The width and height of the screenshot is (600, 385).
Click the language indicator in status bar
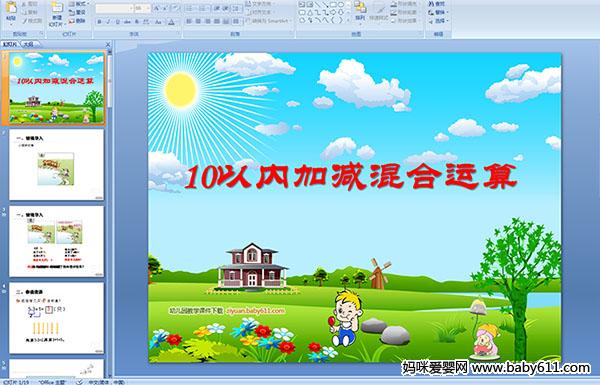106,382
